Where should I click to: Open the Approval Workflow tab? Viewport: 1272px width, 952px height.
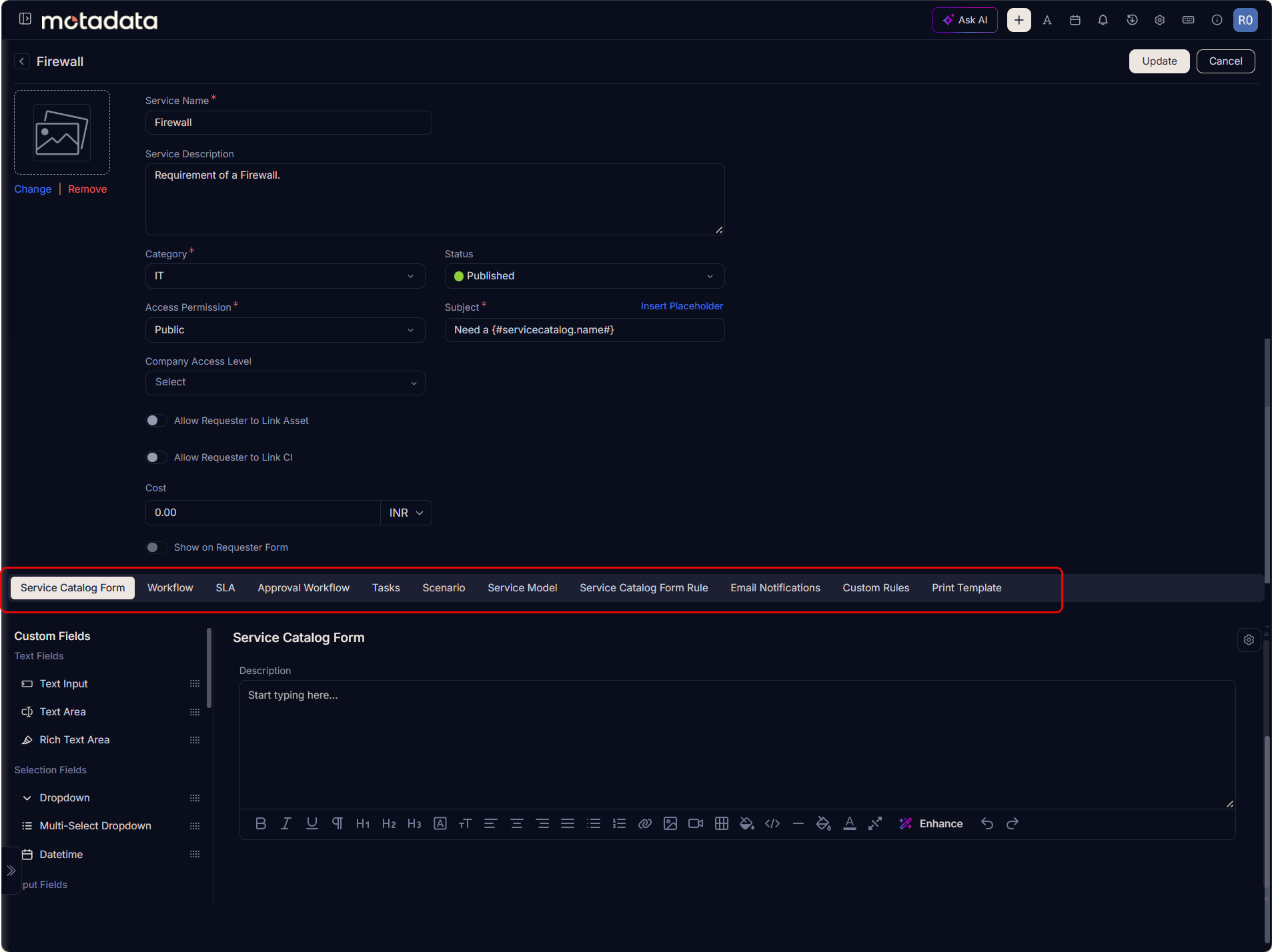tap(303, 588)
